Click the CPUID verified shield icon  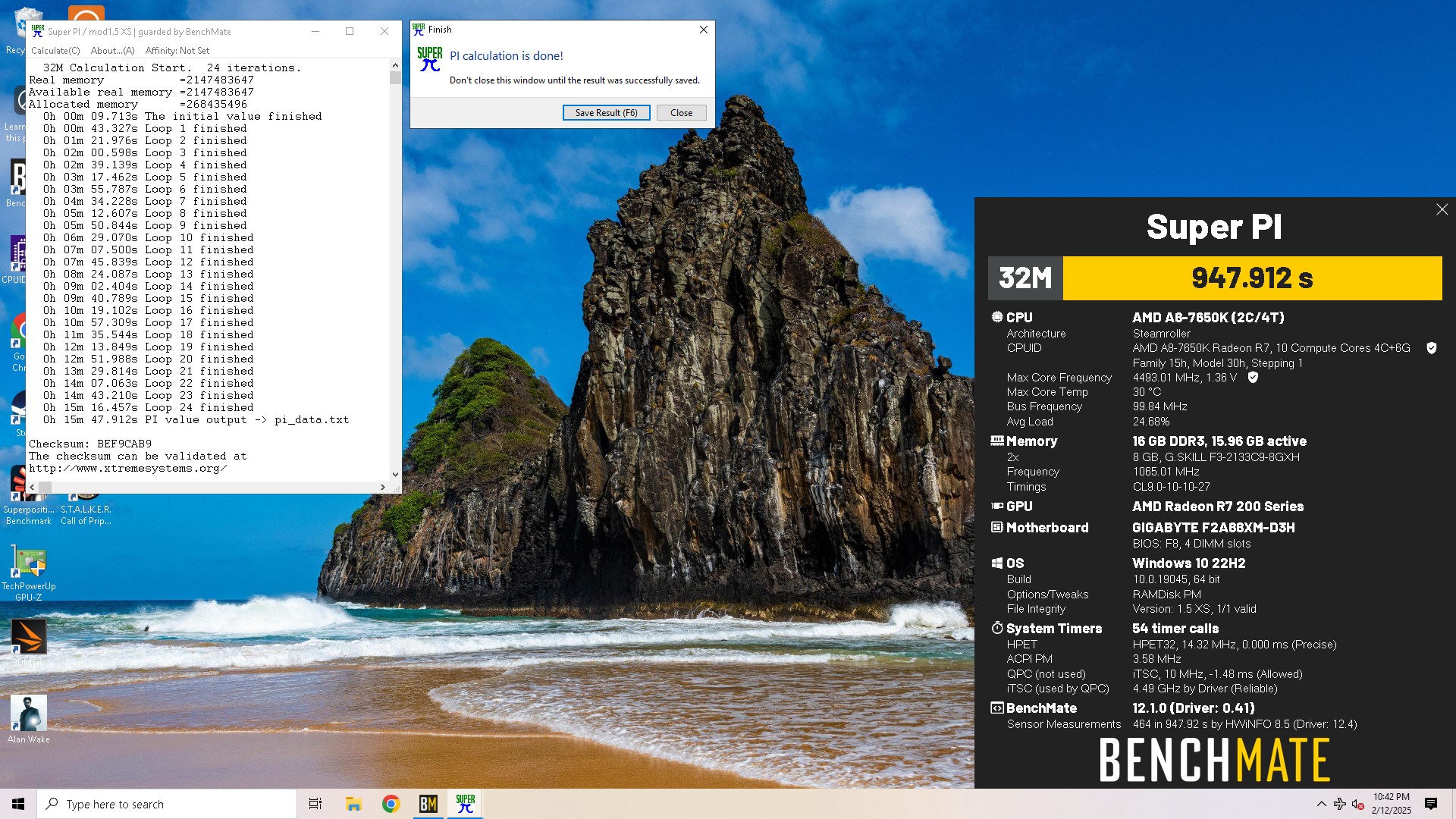click(1431, 348)
